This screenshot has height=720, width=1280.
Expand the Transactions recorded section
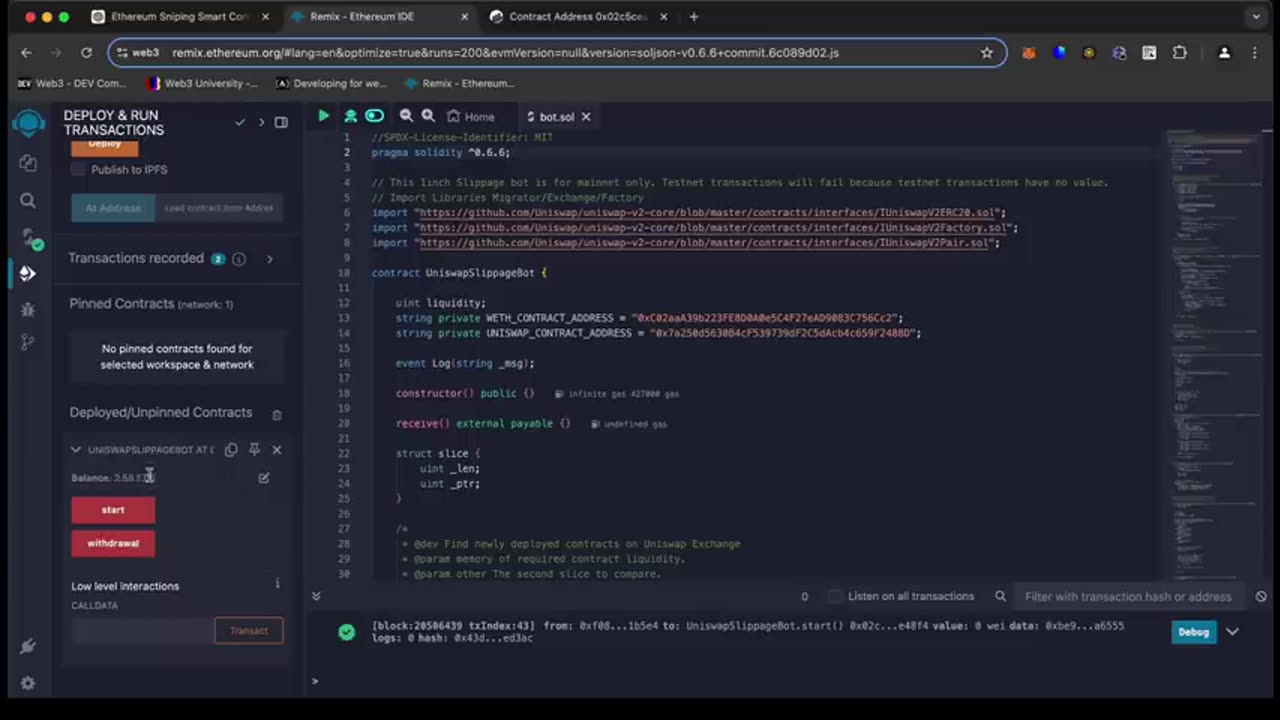click(x=269, y=259)
